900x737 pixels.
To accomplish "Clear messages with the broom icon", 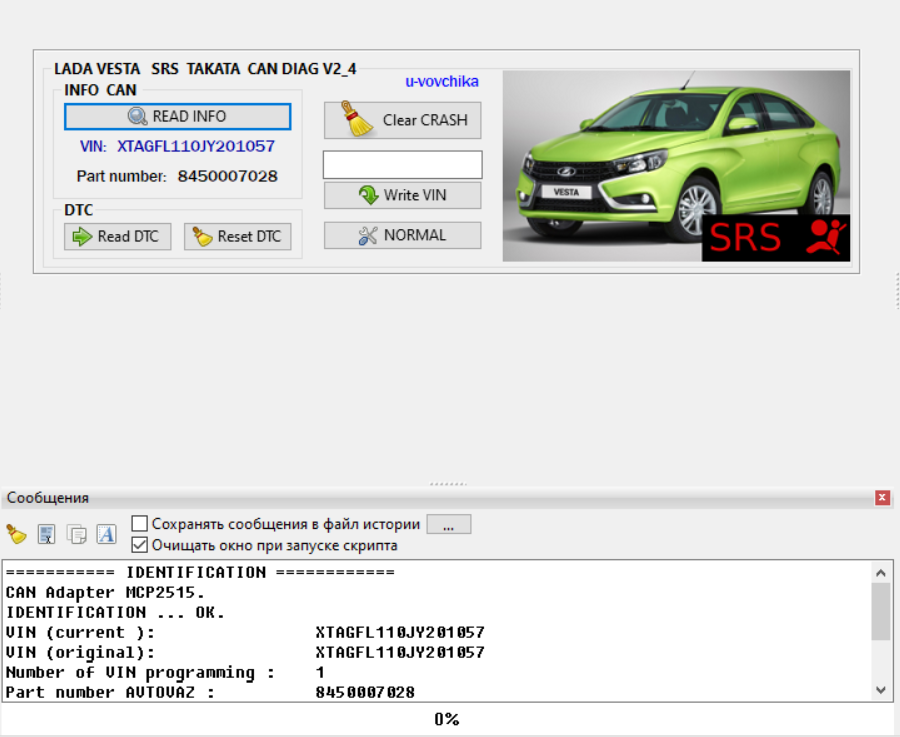I will [x=16, y=534].
